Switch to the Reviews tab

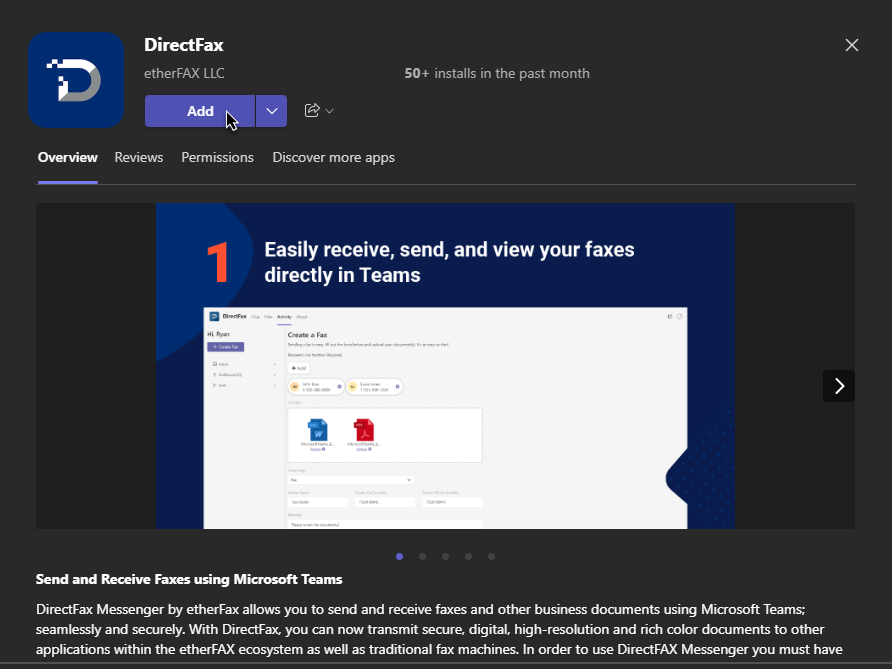pos(138,157)
